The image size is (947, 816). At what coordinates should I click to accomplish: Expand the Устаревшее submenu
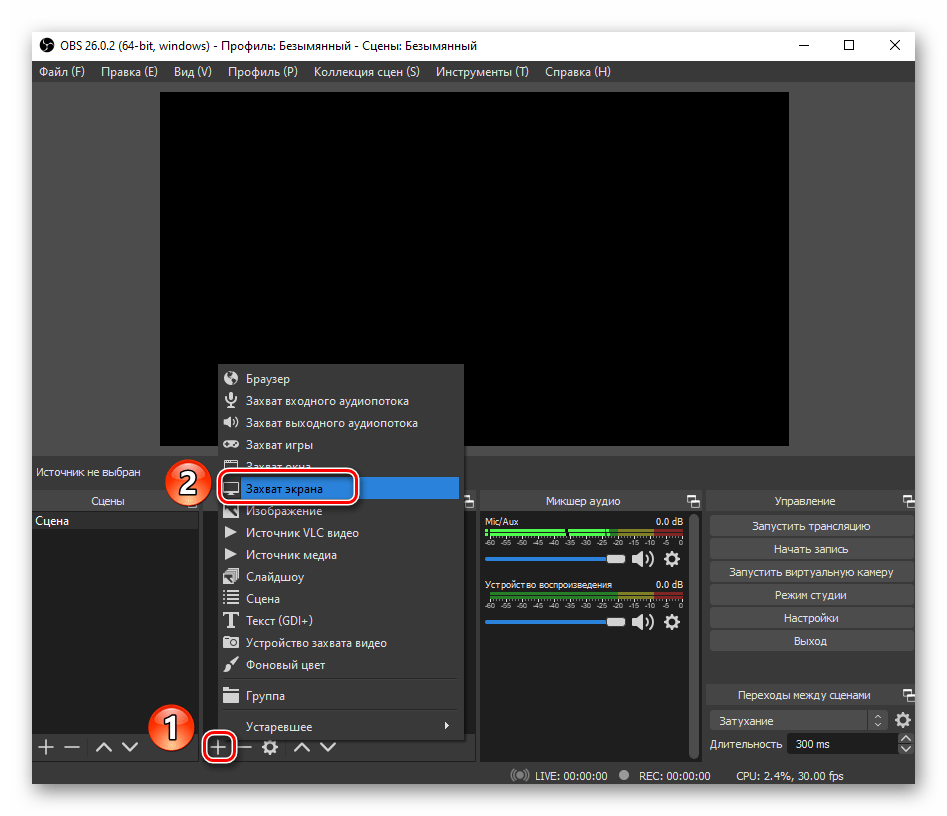coord(341,727)
